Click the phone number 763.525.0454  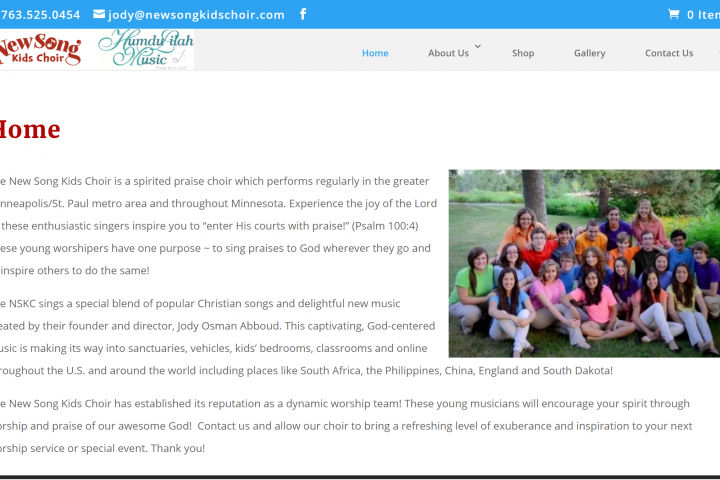tap(40, 15)
